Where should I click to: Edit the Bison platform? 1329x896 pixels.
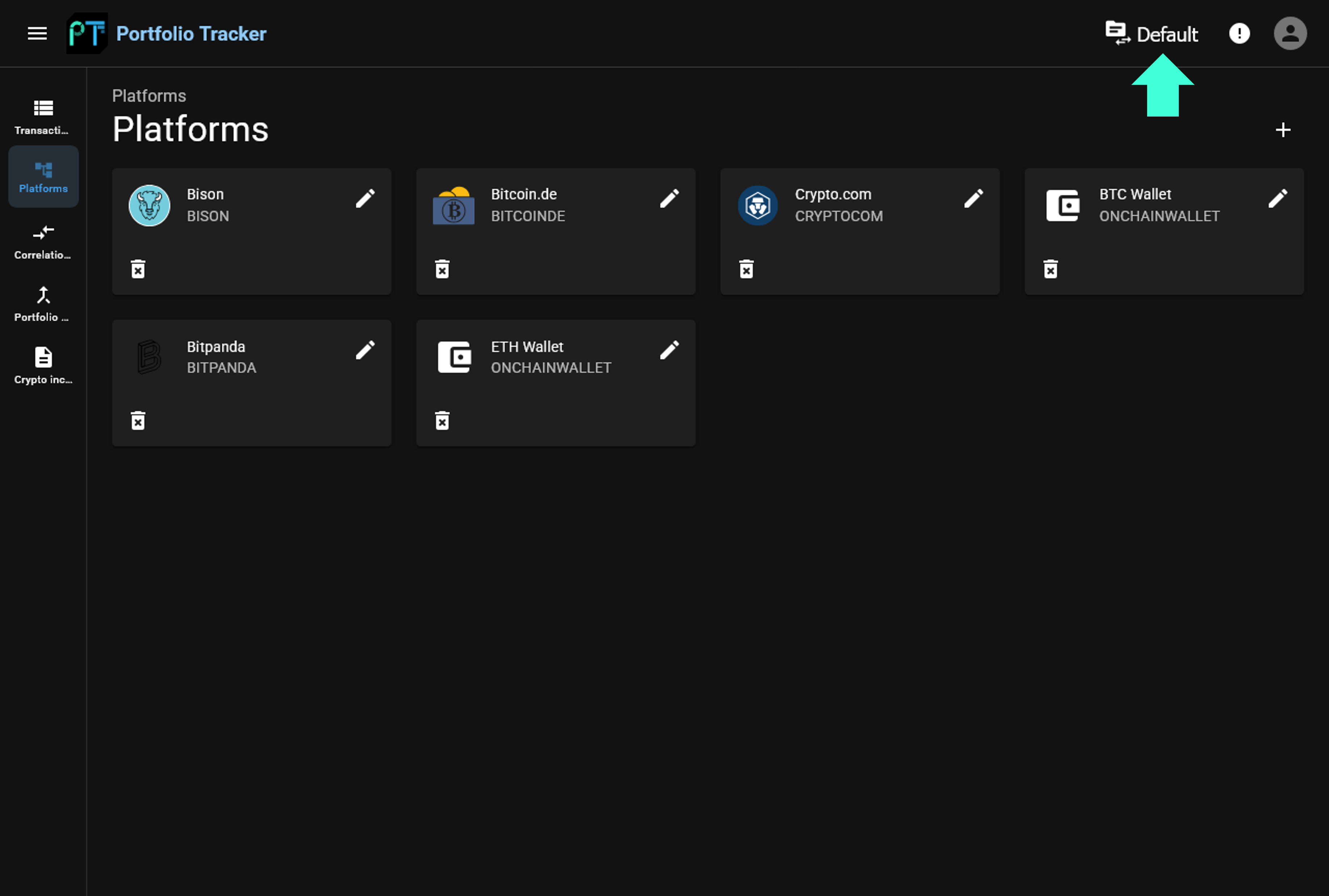(x=365, y=198)
